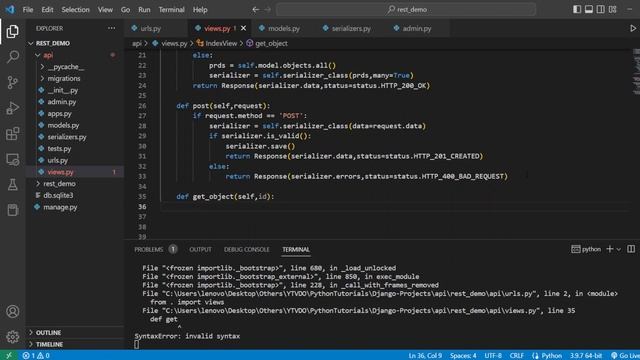Split the terminal pane
The height and width of the screenshot is (360, 640).
coord(631,249)
